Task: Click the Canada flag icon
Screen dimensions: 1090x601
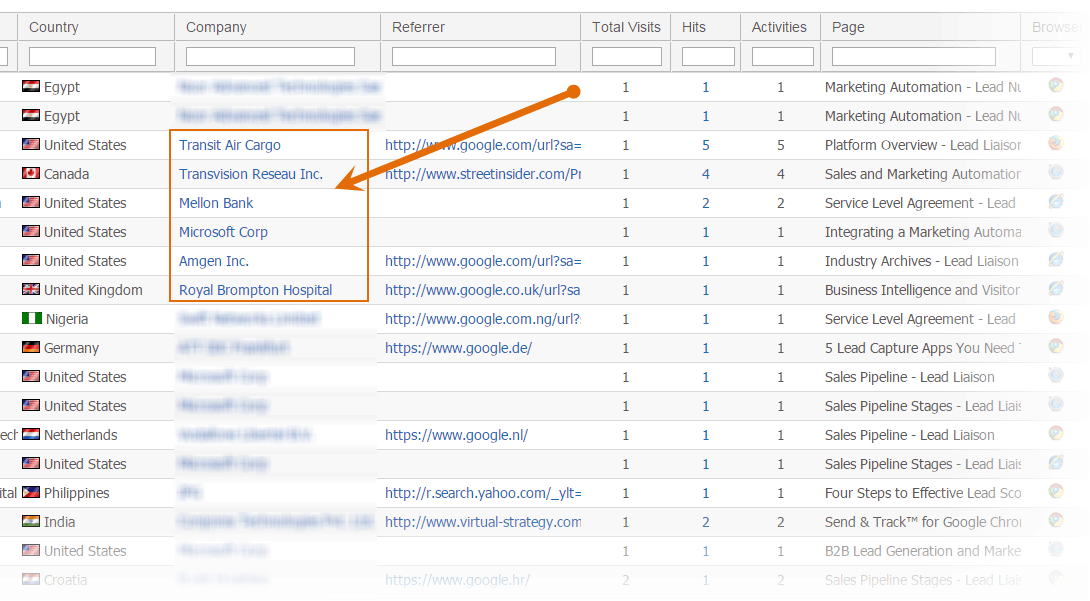Action: point(31,173)
